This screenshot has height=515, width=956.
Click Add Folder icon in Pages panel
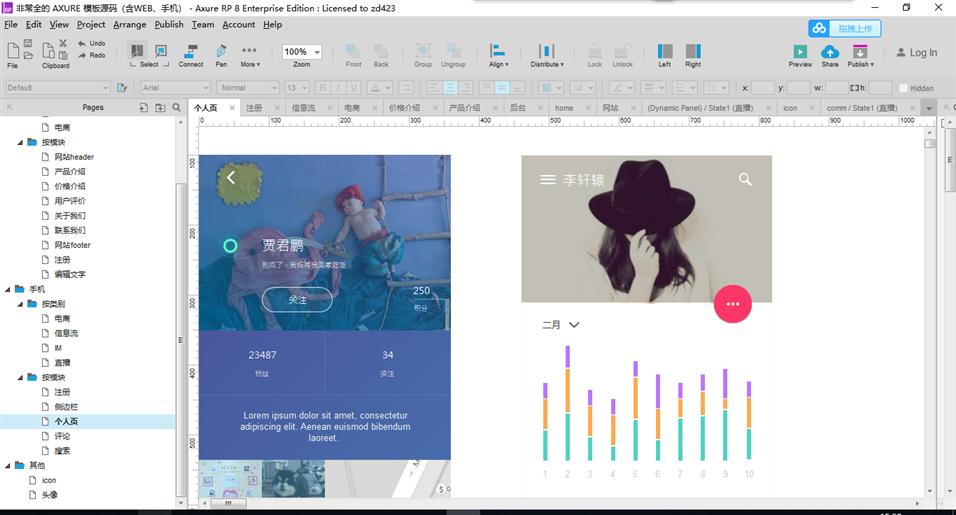click(159, 107)
